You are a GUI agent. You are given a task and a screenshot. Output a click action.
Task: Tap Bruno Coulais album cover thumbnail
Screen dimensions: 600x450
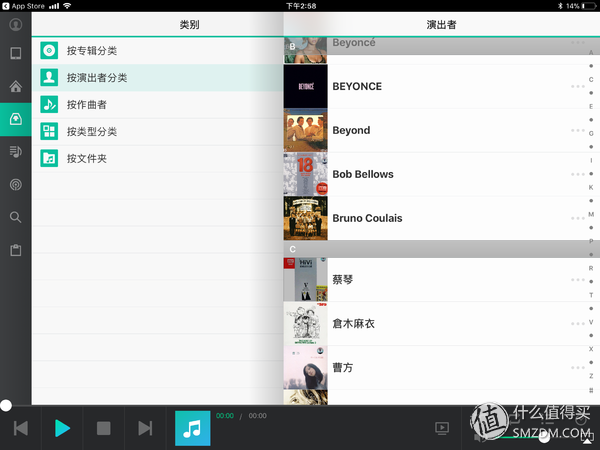coord(305,218)
